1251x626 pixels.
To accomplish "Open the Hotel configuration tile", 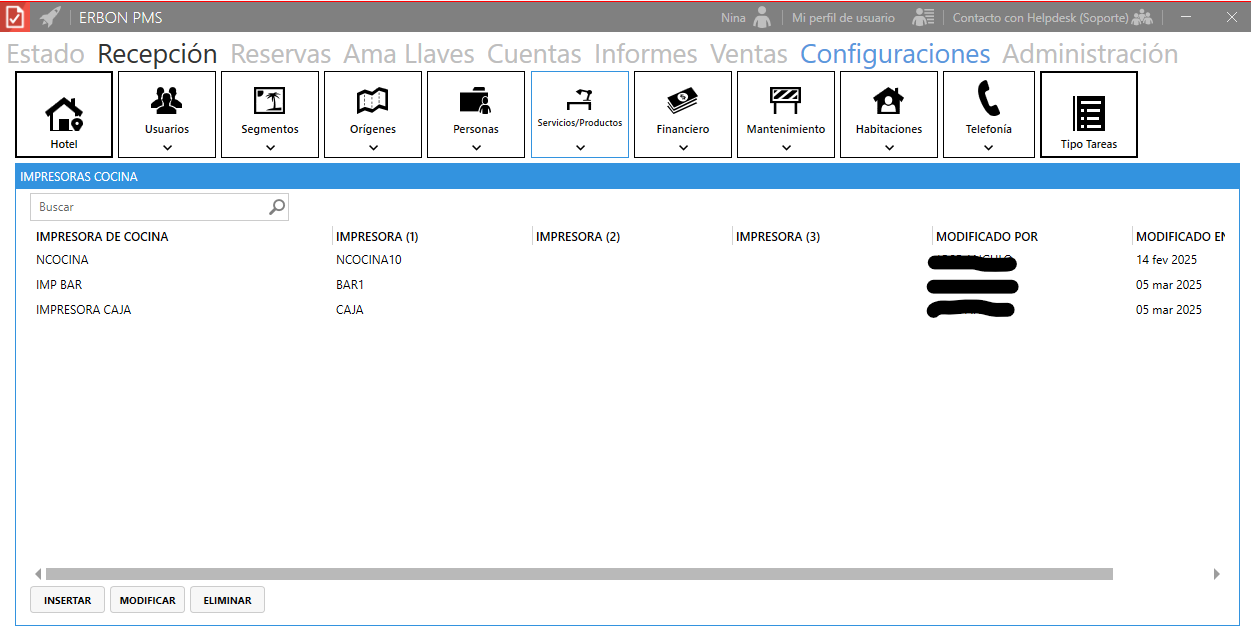I will tap(64, 114).
